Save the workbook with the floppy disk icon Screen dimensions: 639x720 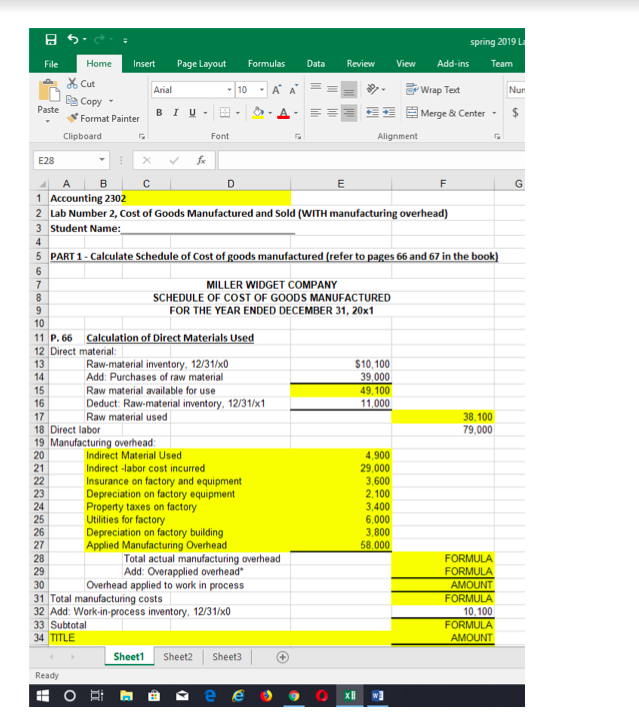tap(51, 39)
